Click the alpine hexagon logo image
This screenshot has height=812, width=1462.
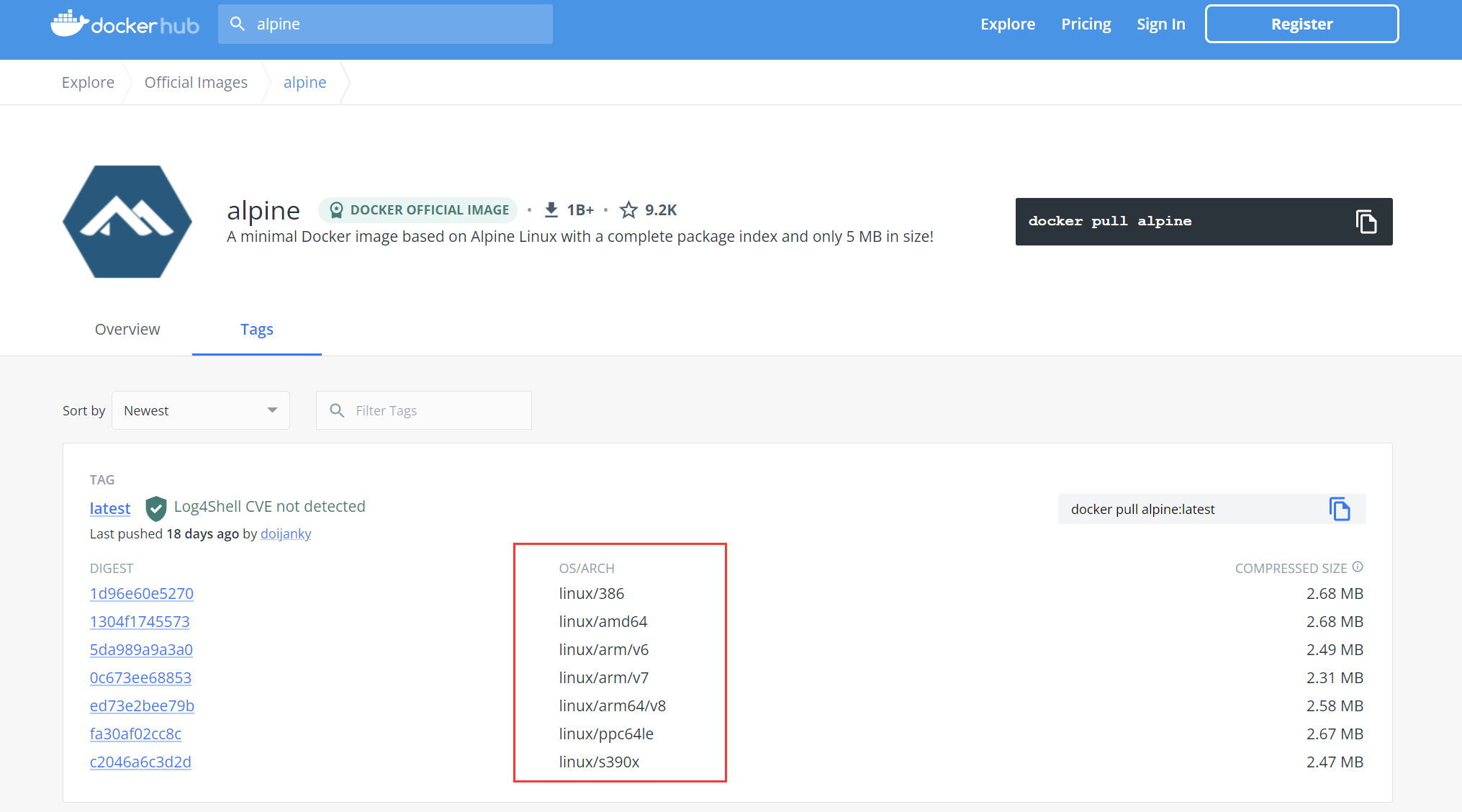127,222
